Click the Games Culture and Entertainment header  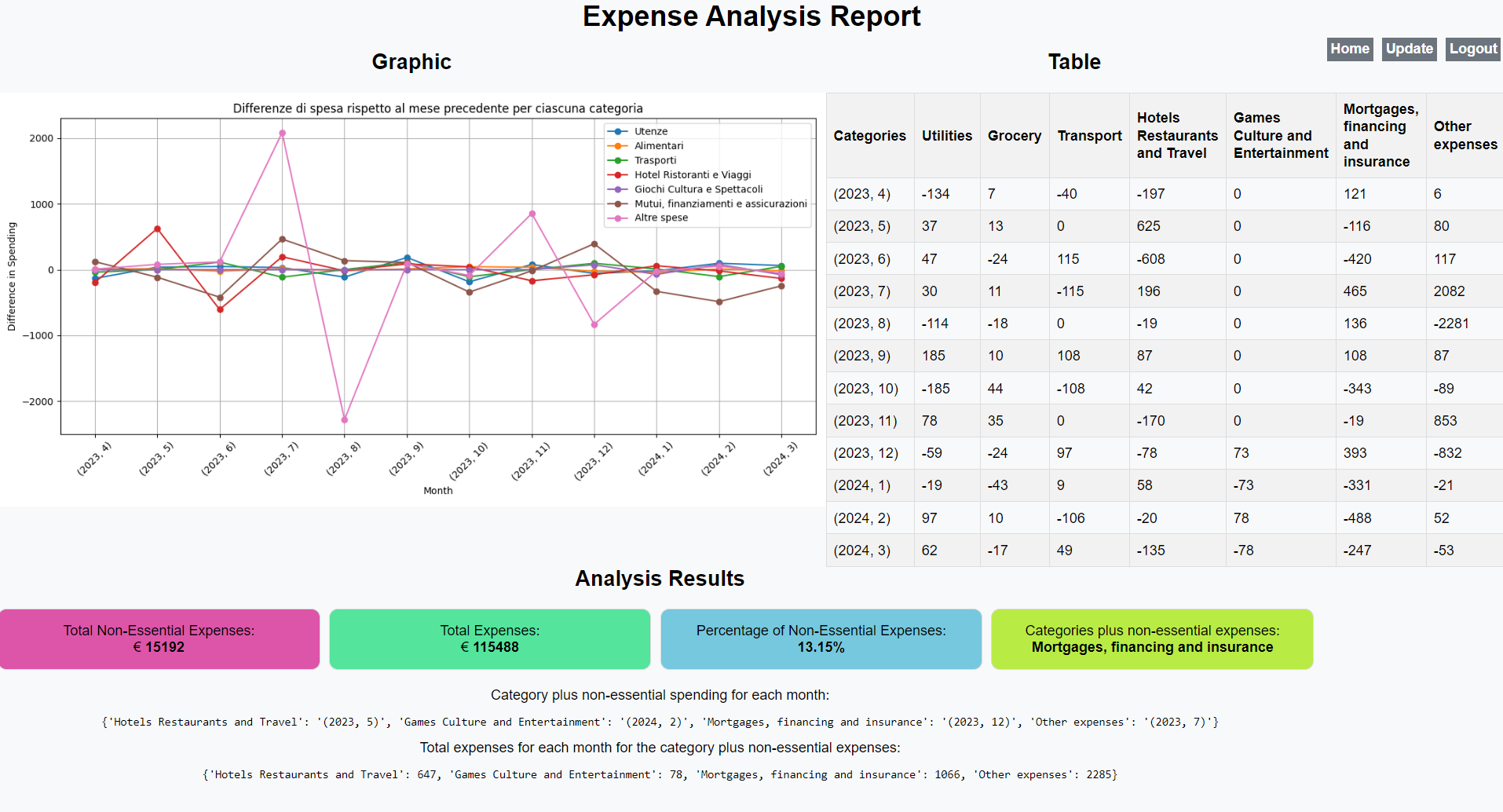(x=1281, y=136)
